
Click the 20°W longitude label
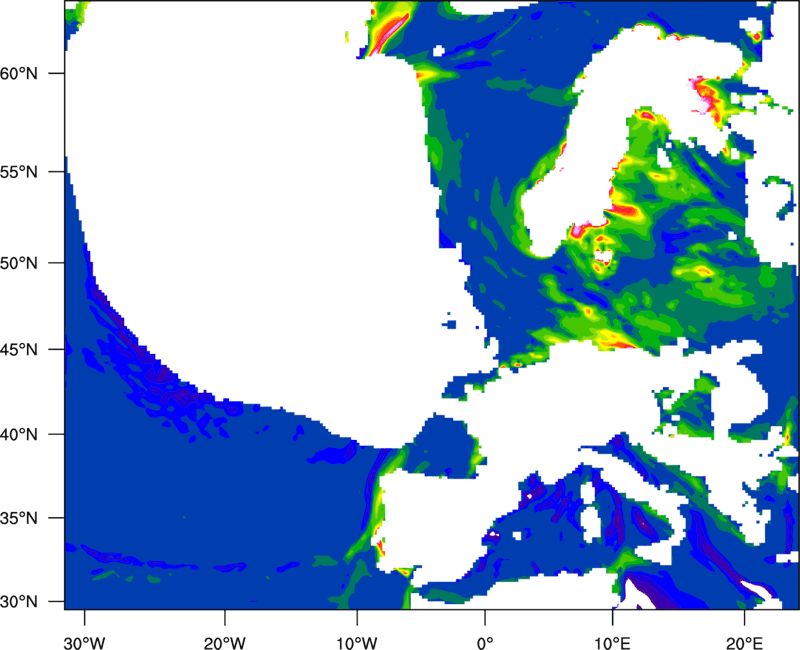click(224, 643)
